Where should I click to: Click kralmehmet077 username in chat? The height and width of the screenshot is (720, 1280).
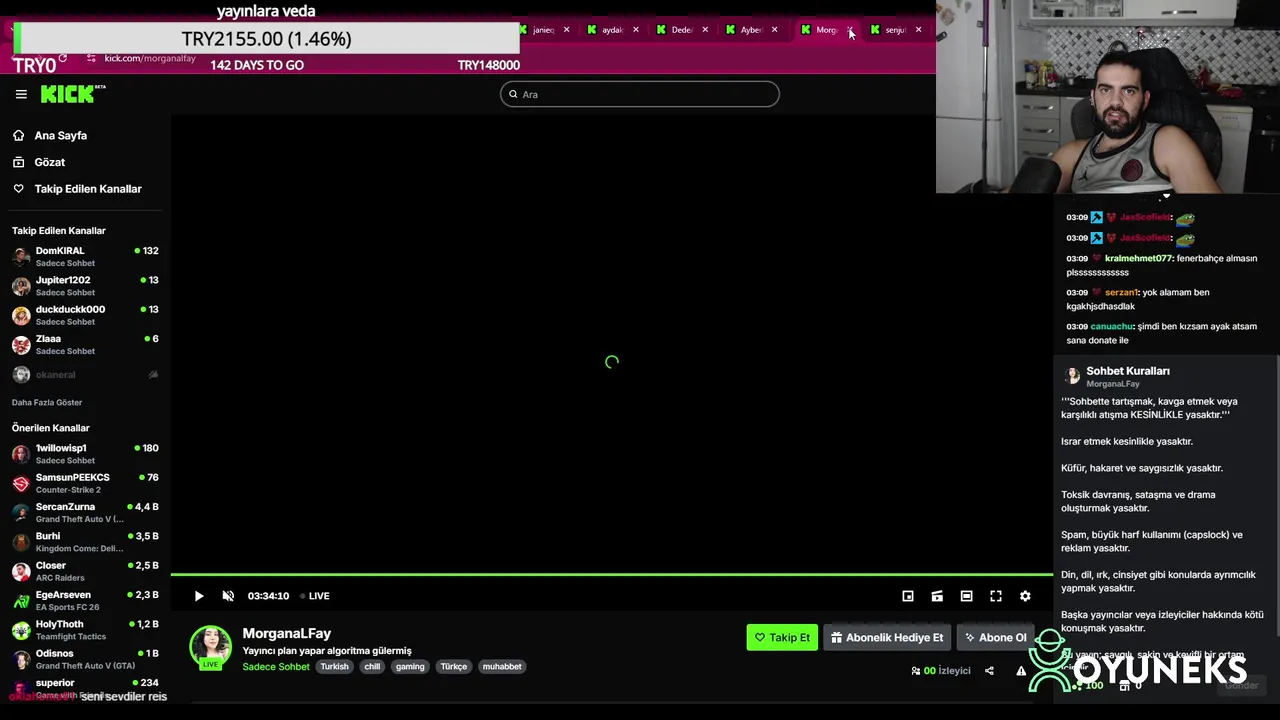pyautogui.click(x=1138, y=258)
